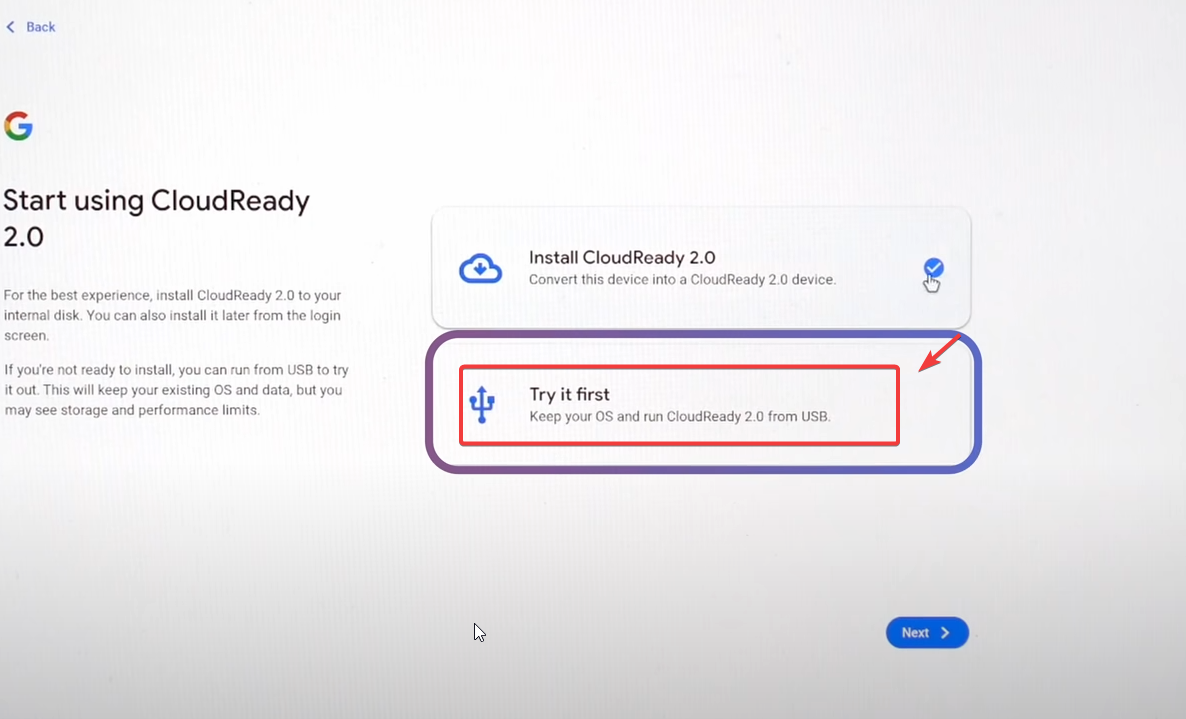The height and width of the screenshot is (719, 1186).
Task: Click the paragraph starting 'If you're not ready to install'
Action: pyautogui.click(x=176, y=390)
